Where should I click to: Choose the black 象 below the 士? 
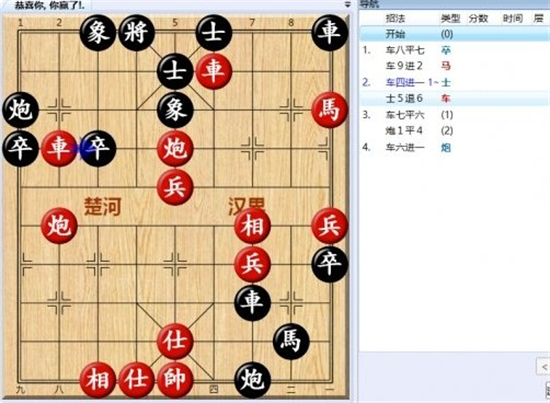click(x=175, y=110)
